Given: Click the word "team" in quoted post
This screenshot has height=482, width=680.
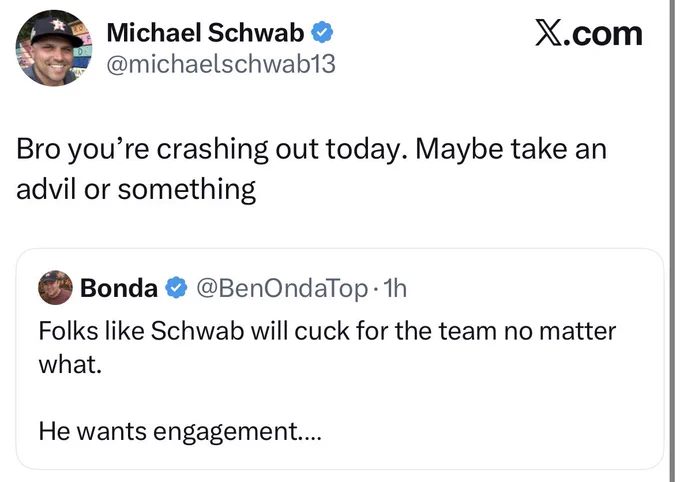Looking at the screenshot, I should tap(467, 331).
